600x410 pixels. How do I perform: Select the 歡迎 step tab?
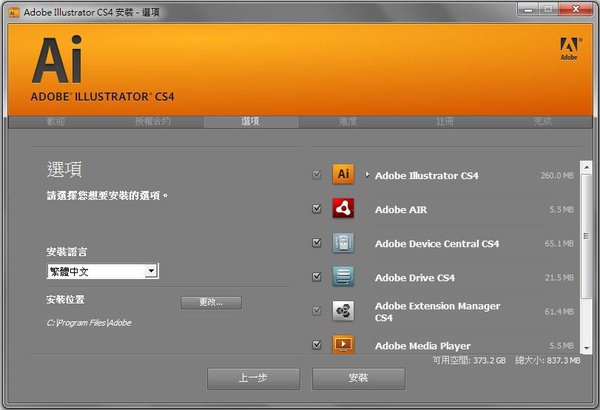(x=56, y=121)
